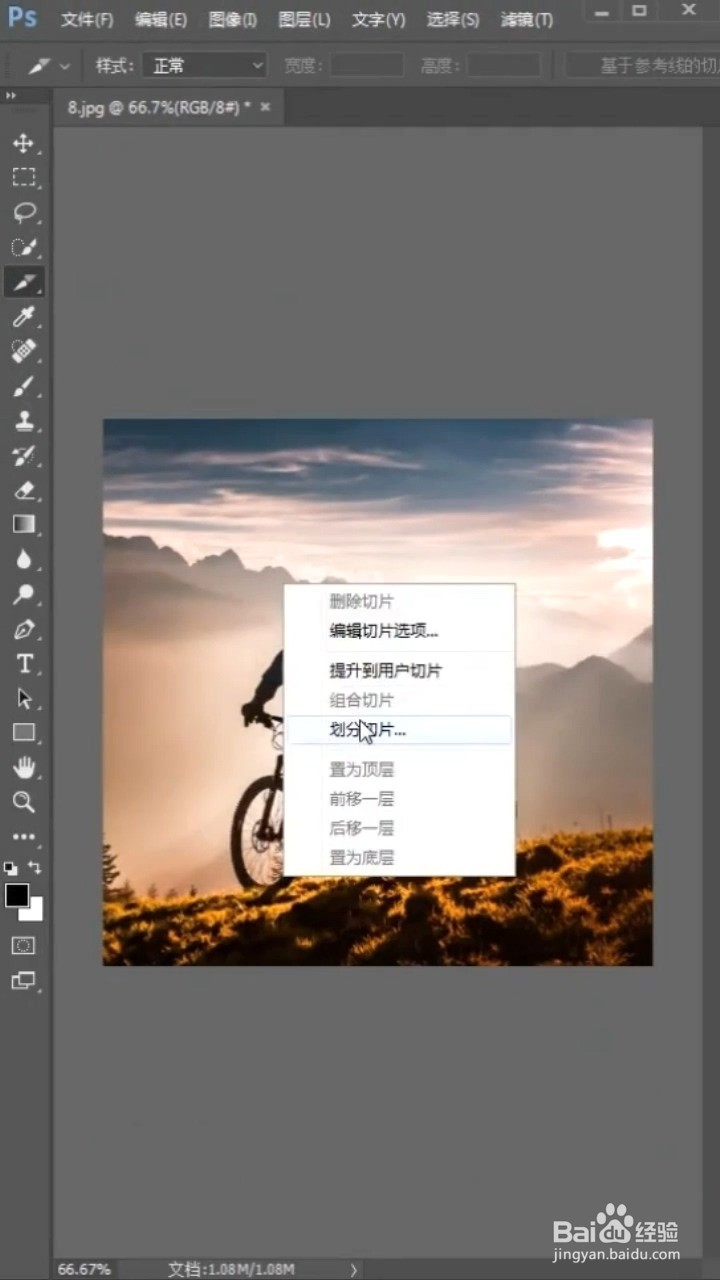The image size is (720, 1280).
Task: Expand the toolbar double-arrow
Action: [x=11, y=96]
